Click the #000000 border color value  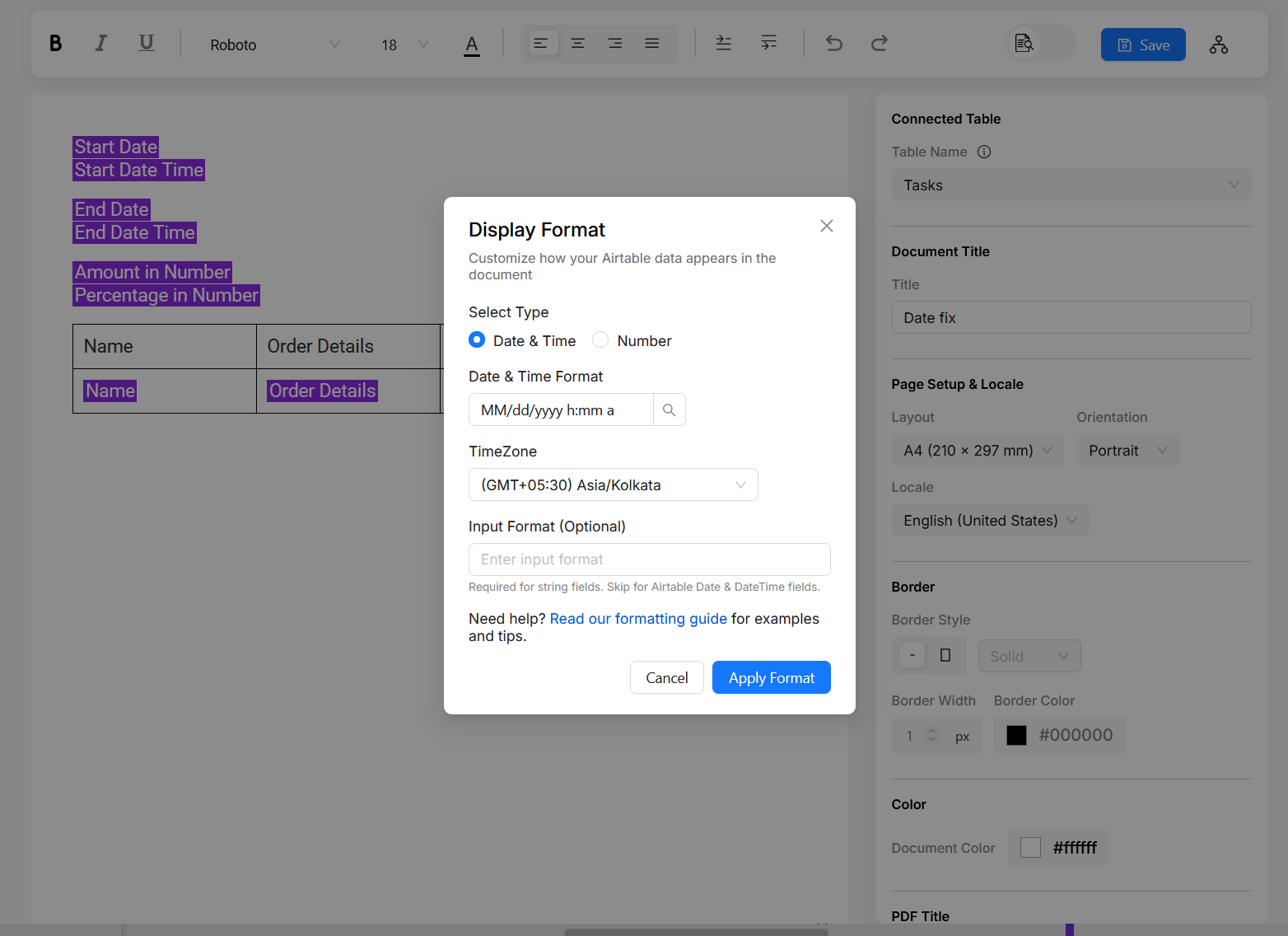(x=1076, y=735)
